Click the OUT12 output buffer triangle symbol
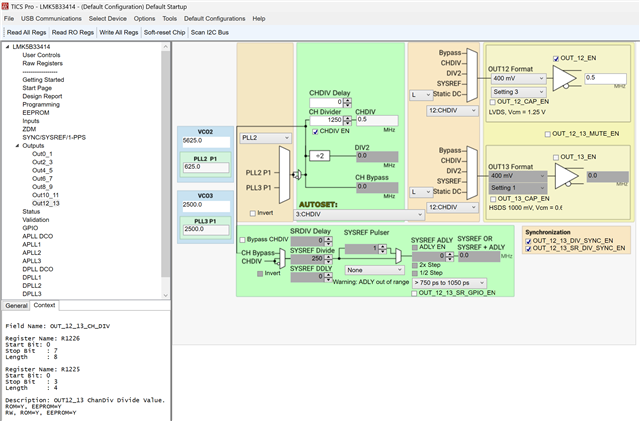This screenshot has height=421, width=640. [565, 78]
